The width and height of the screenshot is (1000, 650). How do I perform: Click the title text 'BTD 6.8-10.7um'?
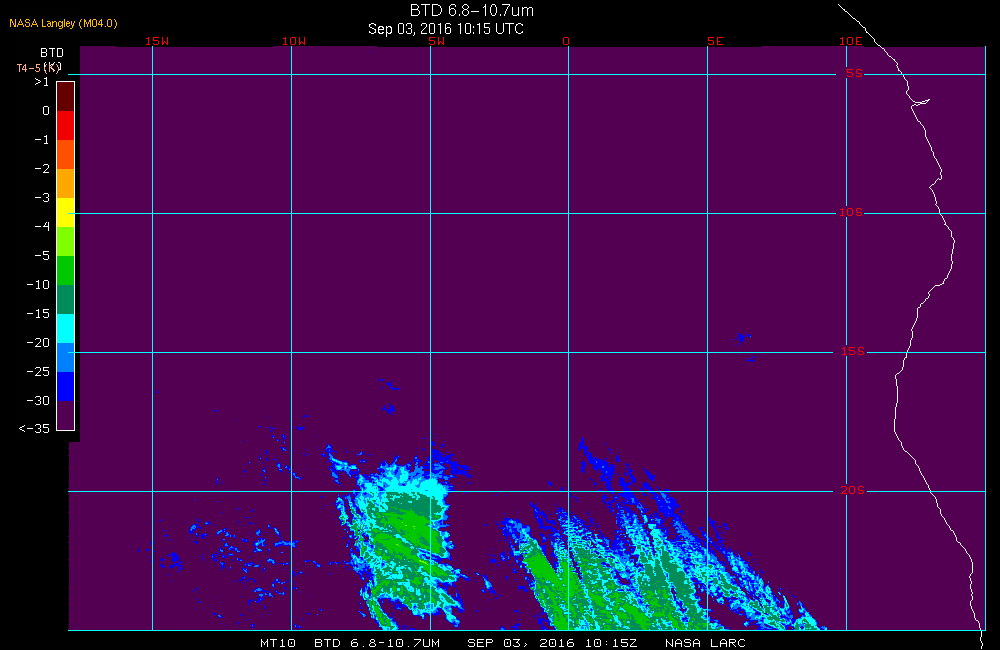coord(471,10)
